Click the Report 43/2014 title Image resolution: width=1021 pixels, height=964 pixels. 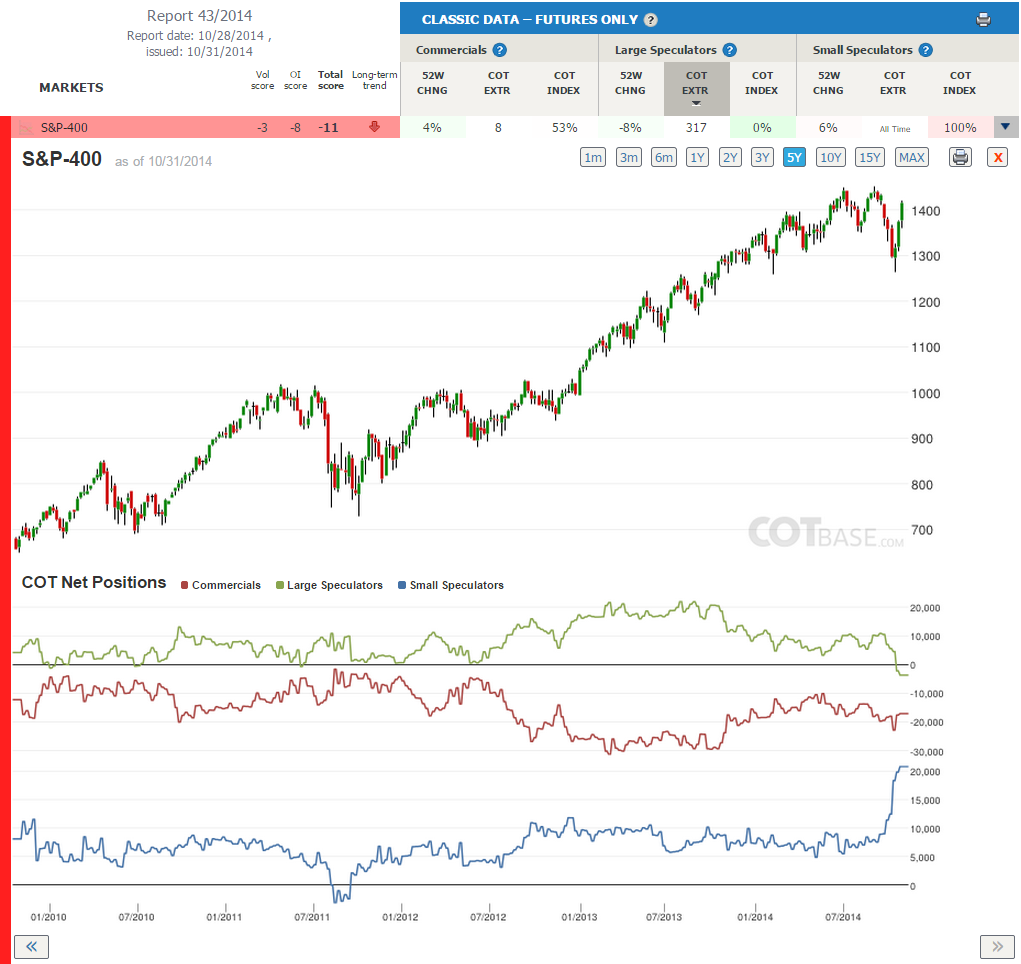(x=199, y=16)
